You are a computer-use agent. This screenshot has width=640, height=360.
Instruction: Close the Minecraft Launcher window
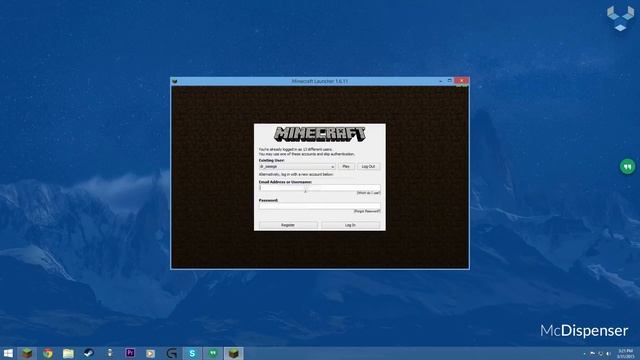462,81
